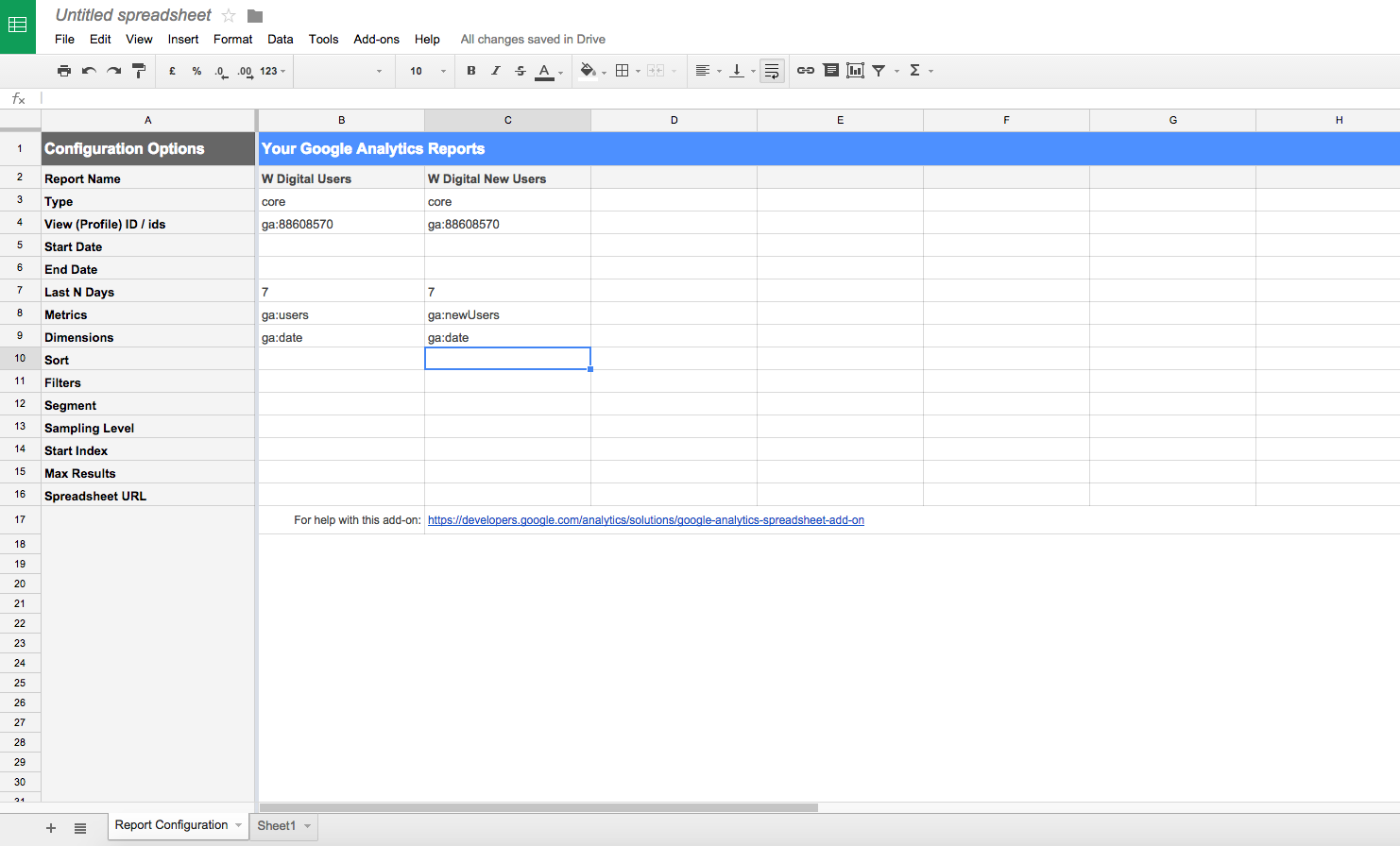Open Functions sigma icon
This screenshot has height=846, width=1400.
coord(914,71)
